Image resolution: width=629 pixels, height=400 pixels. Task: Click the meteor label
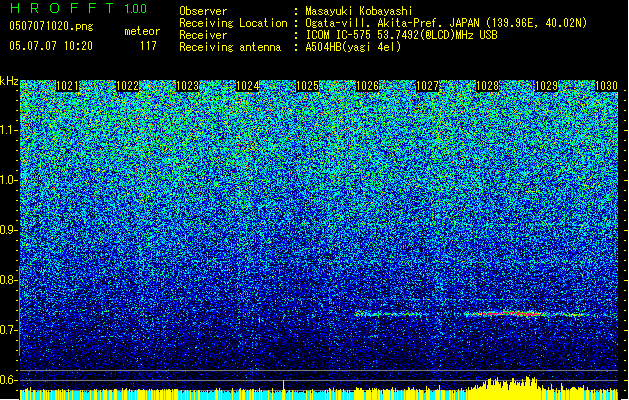click(x=142, y=31)
